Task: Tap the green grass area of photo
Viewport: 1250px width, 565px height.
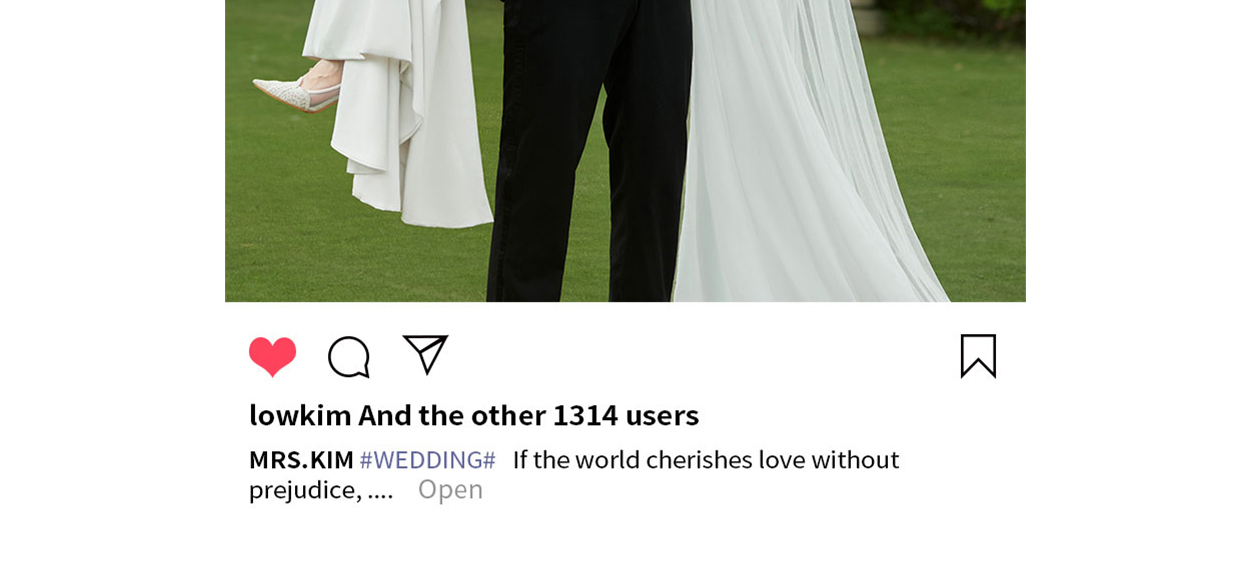Action: point(960,180)
